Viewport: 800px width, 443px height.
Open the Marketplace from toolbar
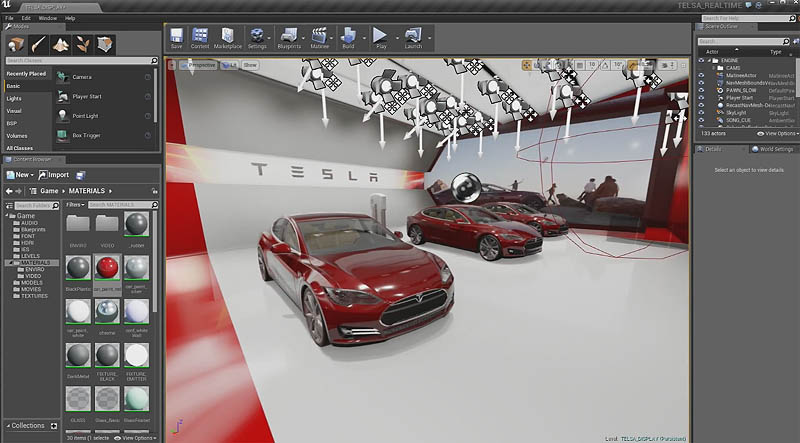(x=228, y=38)
